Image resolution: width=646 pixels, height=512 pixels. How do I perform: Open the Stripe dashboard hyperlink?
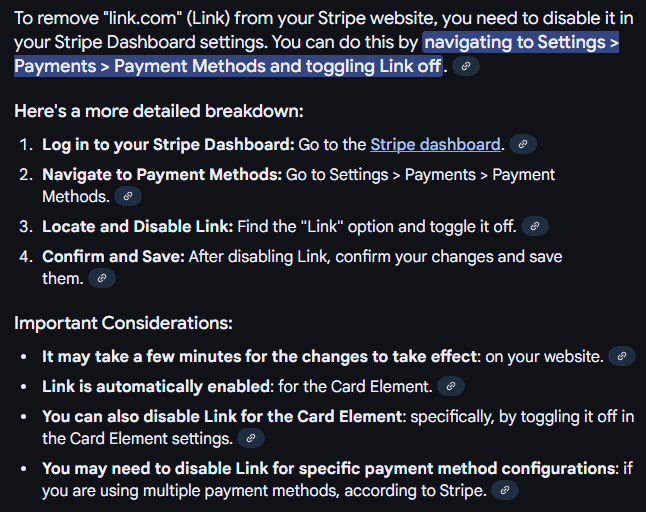coord(435,144)
